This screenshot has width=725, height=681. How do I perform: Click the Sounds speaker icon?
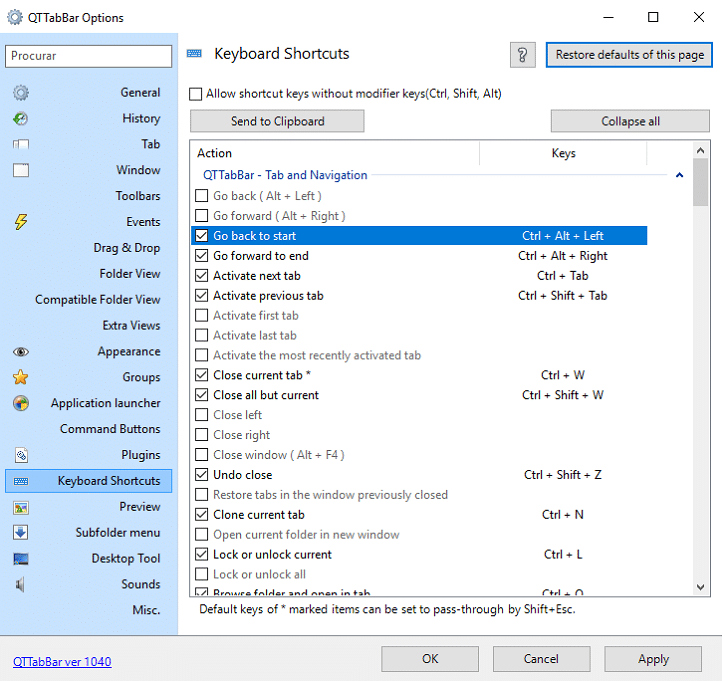21,585
